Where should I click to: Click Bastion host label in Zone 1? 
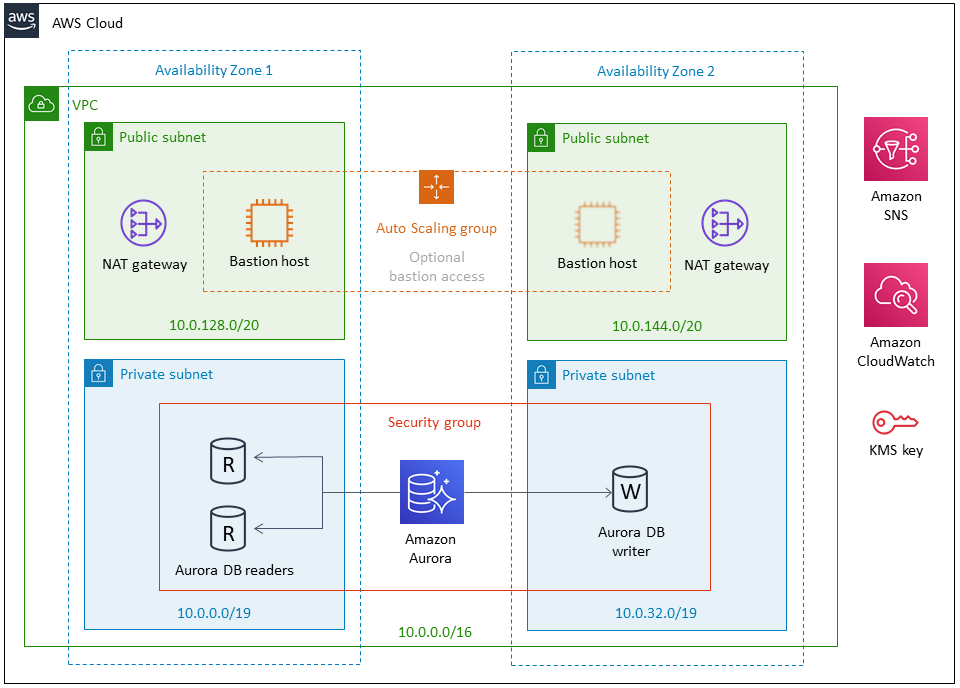269,261
